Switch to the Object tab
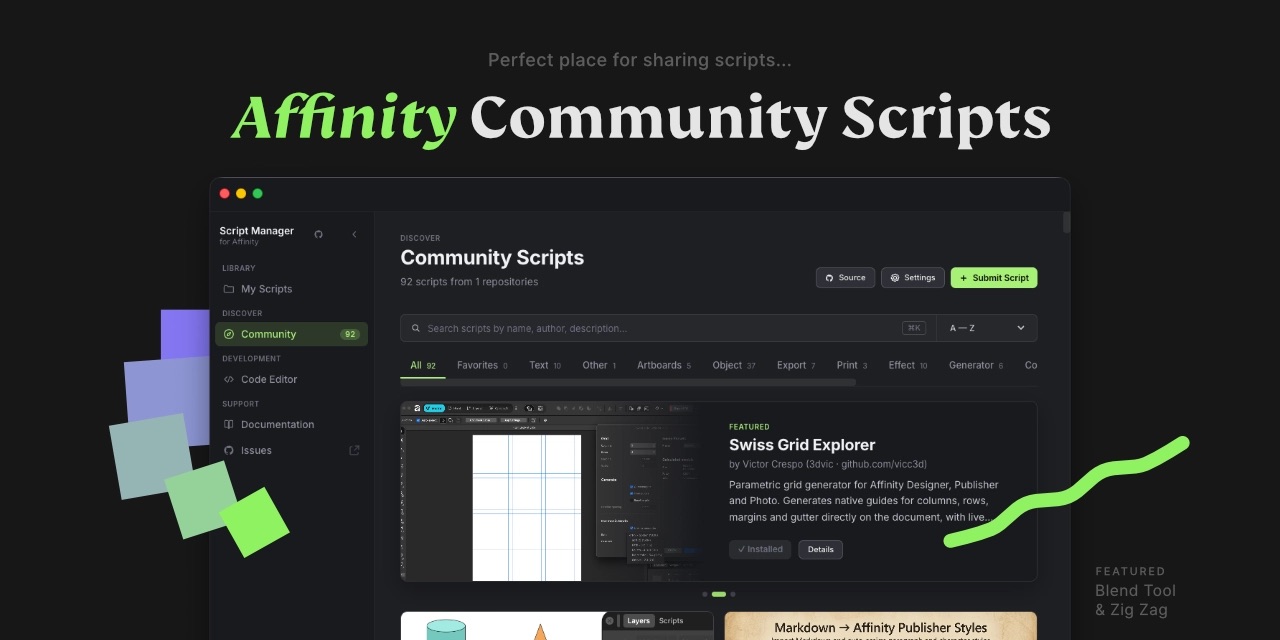 click(734, 365)
